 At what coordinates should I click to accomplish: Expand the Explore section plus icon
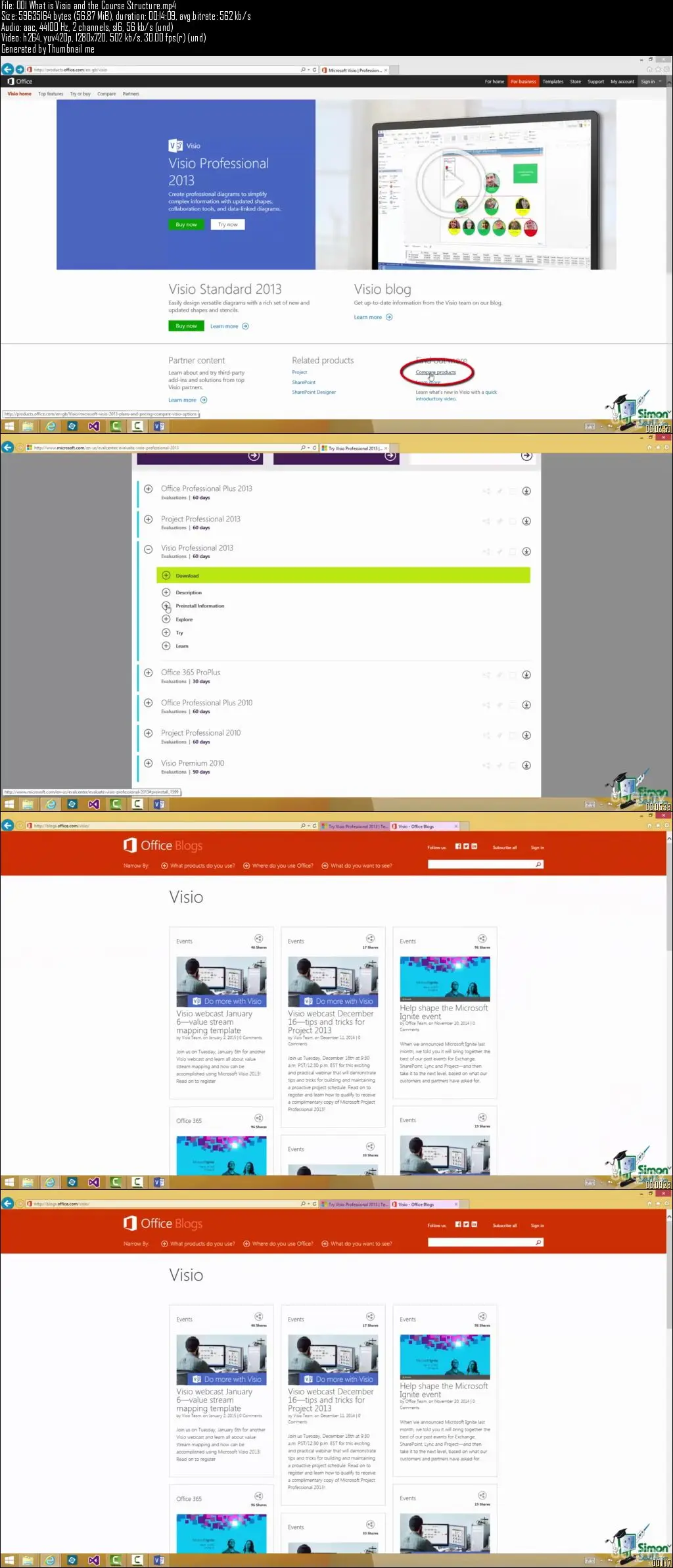166,619
